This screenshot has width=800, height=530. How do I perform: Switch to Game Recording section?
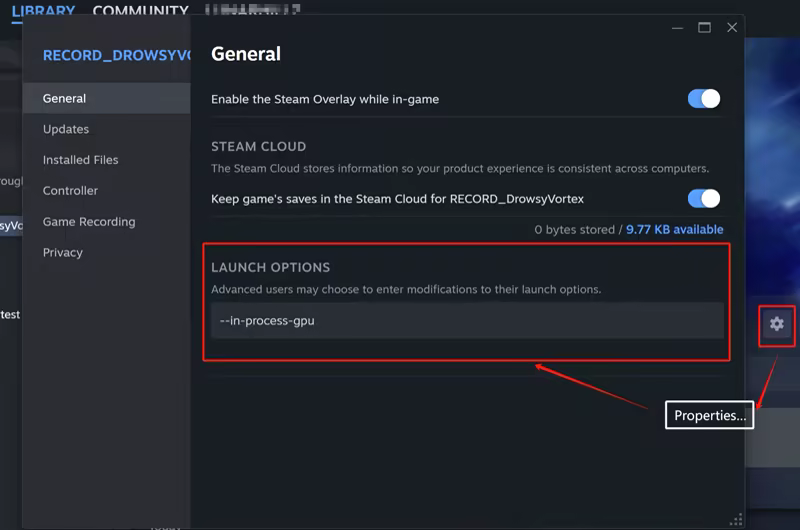(89, 222)
